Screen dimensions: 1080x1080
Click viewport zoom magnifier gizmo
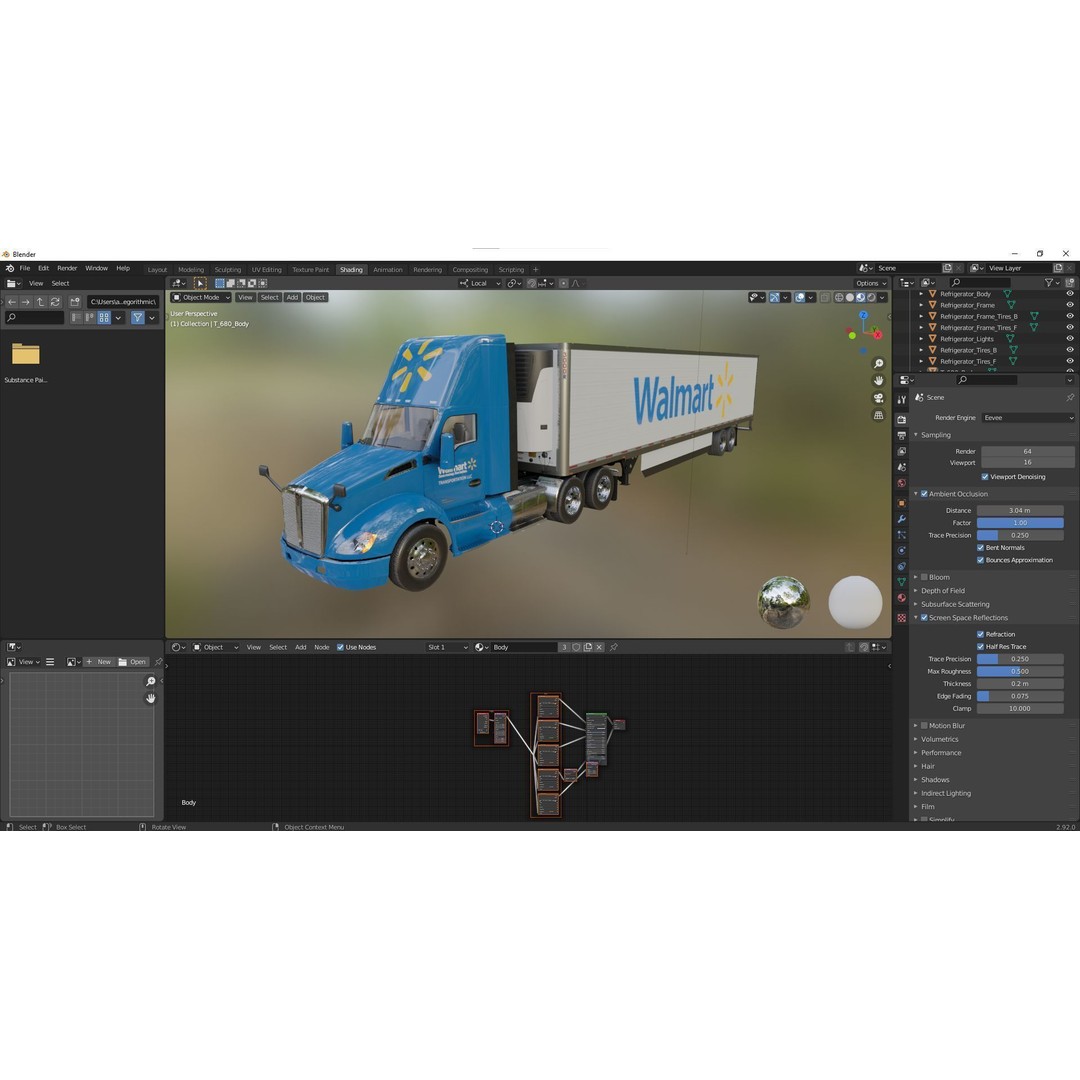pos(878,364)
